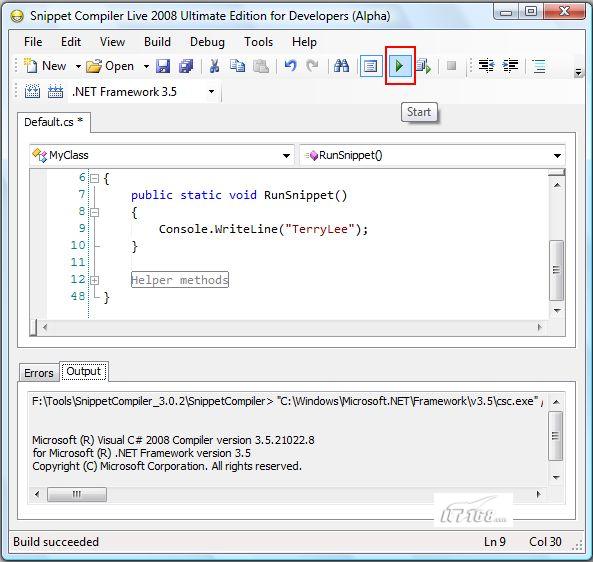Click the Cut scissors icon
Viewport: 593px width, 562px height.
click(x=214, y=66)
